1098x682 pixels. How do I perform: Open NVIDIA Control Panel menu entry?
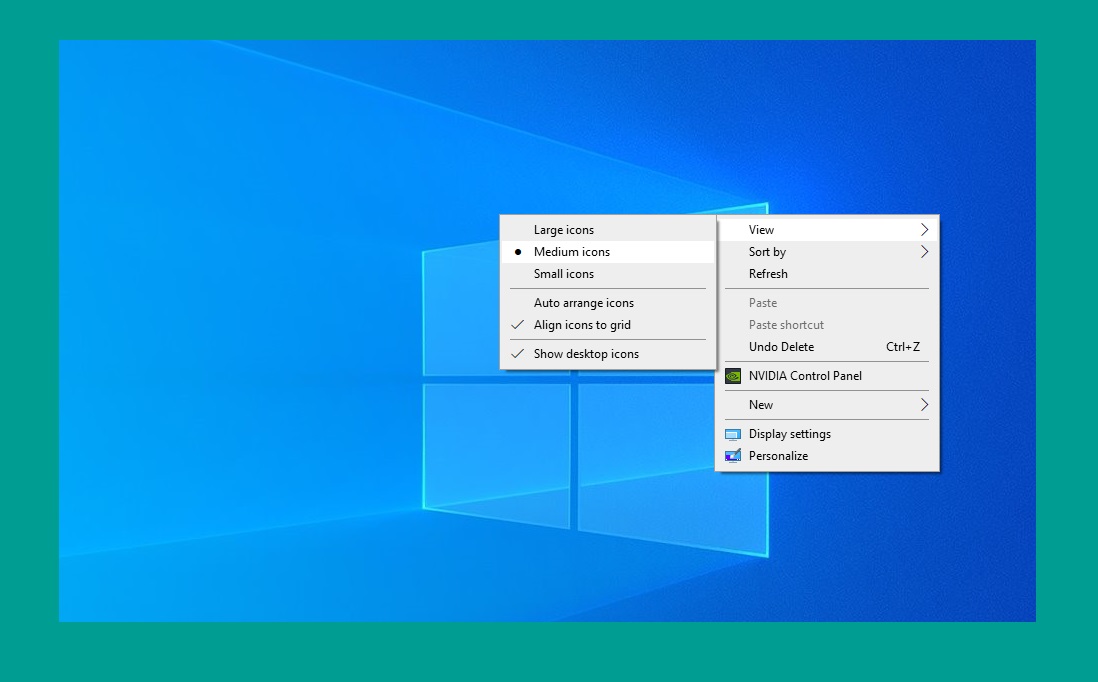pyautogui.click(x=827, y=376)
